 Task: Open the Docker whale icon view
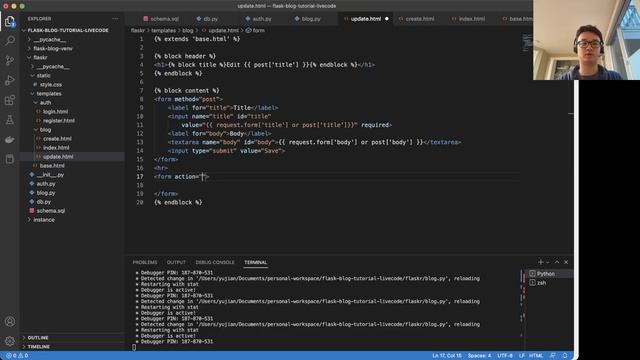pyautogui.click(x=10, y=140)
